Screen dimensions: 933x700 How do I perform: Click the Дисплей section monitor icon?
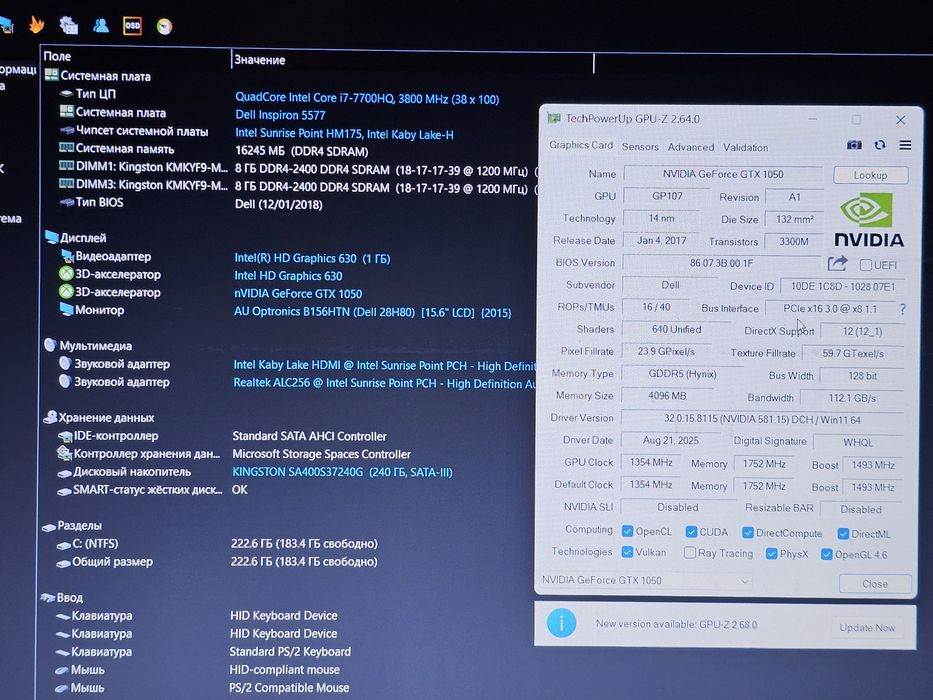coord(51,237)
